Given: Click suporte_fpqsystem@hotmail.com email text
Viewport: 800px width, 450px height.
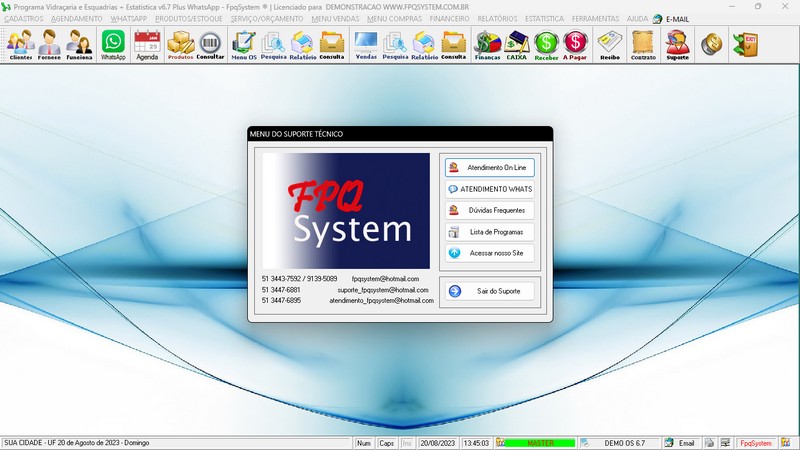Looking at the screenshot, I should point(383,290).
